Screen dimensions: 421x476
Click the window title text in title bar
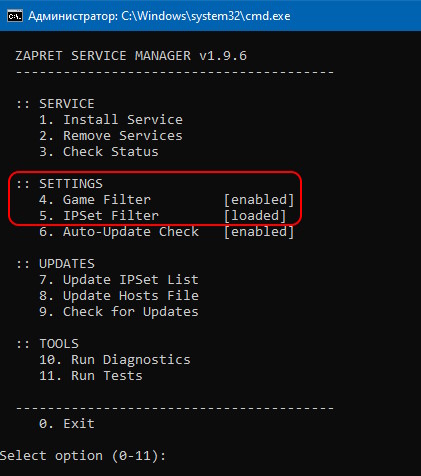pyautogui.click(x=159, y=16)
